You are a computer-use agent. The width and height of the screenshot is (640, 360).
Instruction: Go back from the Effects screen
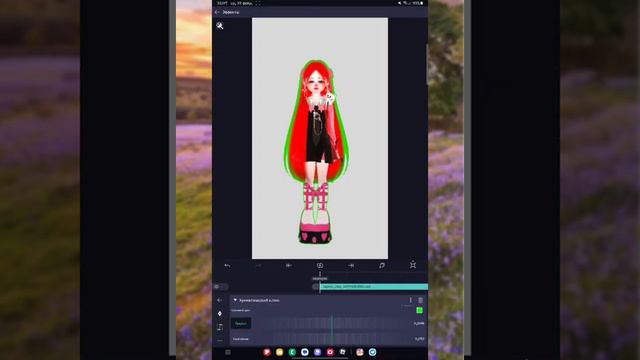217,12
